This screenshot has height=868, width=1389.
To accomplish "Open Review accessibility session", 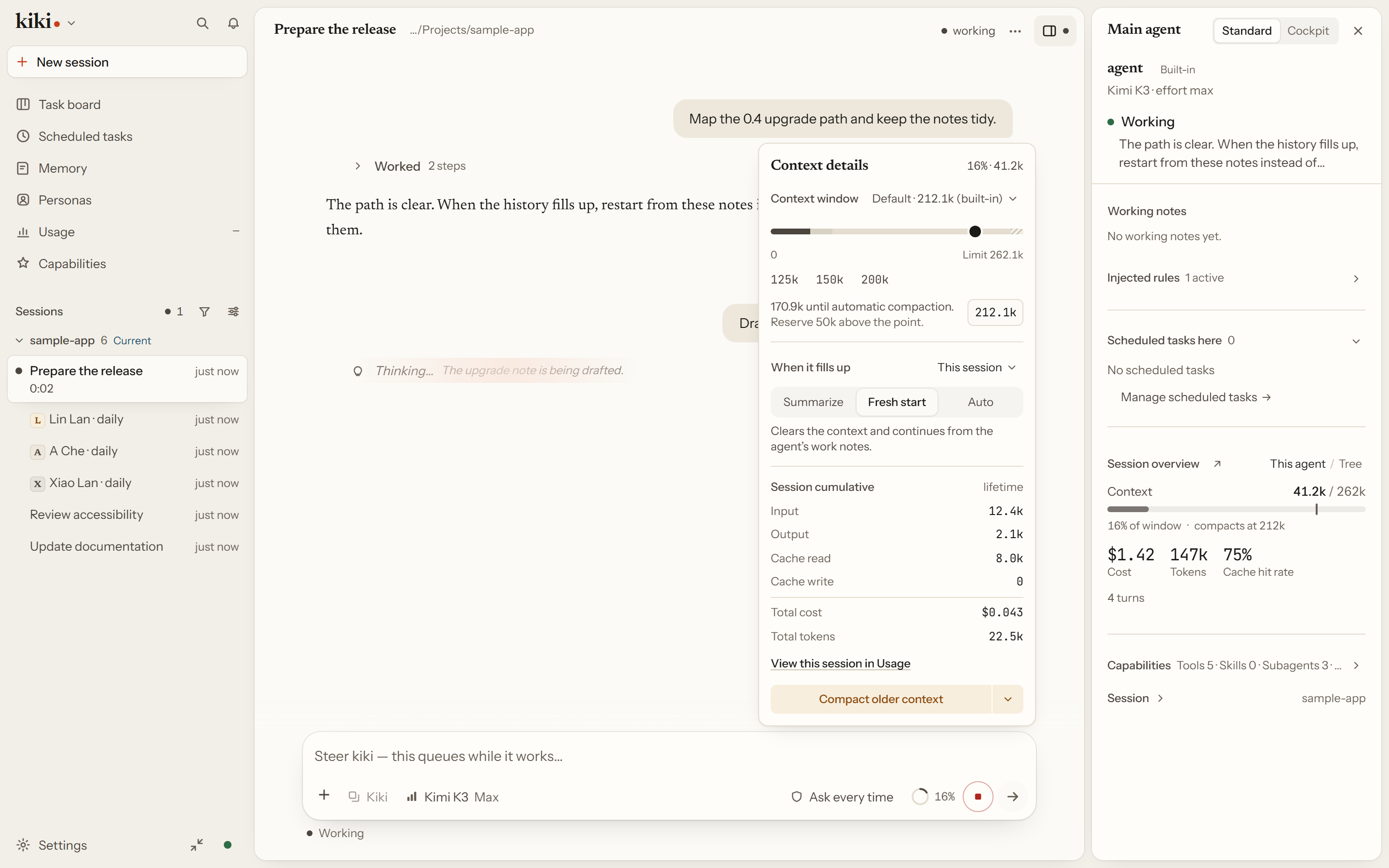I will [127, 515].
